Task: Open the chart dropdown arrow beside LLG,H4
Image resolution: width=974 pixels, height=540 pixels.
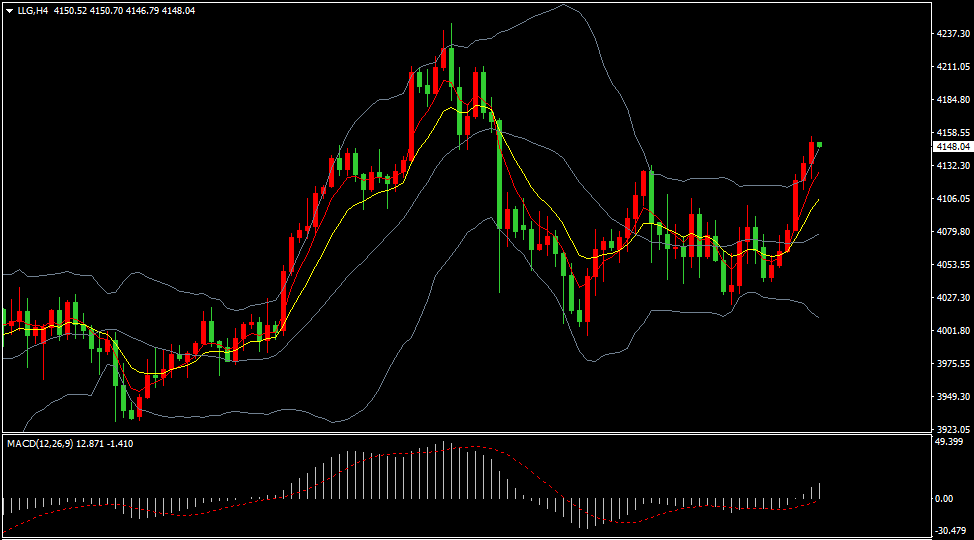Action: (x=9, y=10)
